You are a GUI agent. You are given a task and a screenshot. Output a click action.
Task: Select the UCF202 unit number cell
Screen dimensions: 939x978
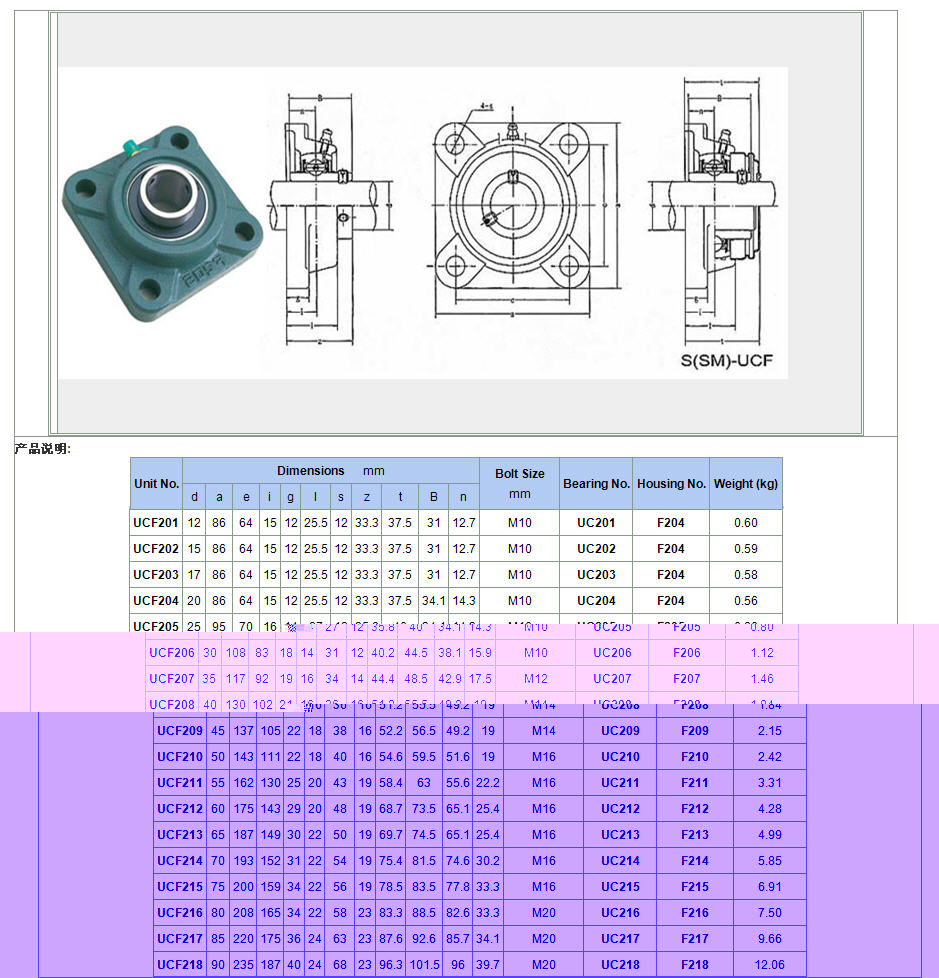(156, 549)
